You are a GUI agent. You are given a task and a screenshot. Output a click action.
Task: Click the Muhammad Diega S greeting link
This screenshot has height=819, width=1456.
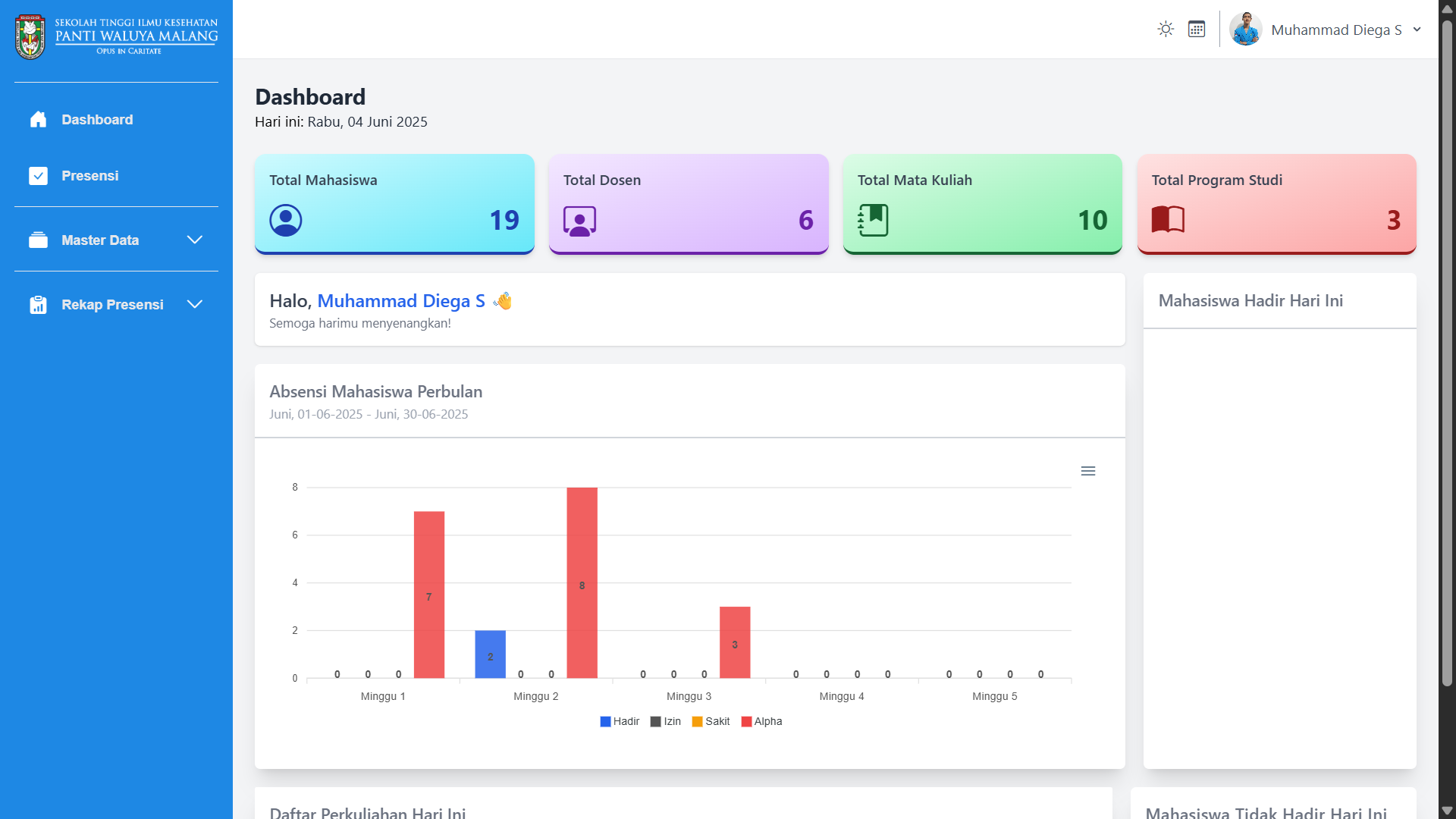400,301
